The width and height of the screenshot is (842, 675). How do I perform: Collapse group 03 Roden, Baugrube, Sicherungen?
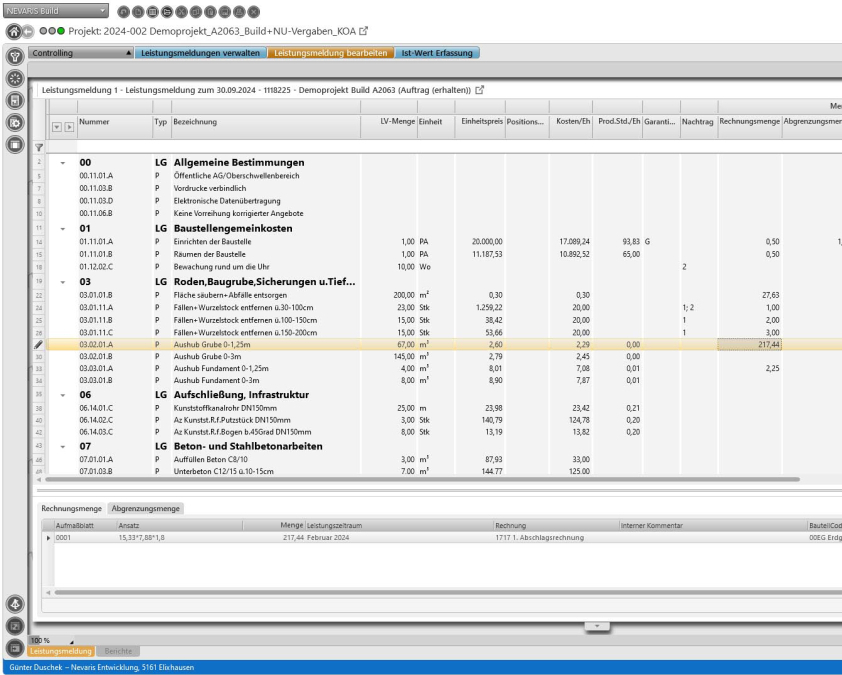pyautogui.click(x=63, y=280)
